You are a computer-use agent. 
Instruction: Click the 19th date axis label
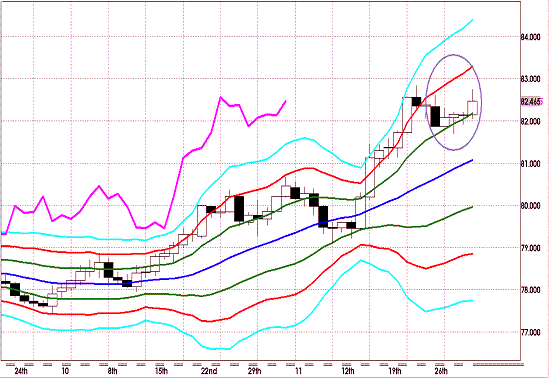pos(394,371)
